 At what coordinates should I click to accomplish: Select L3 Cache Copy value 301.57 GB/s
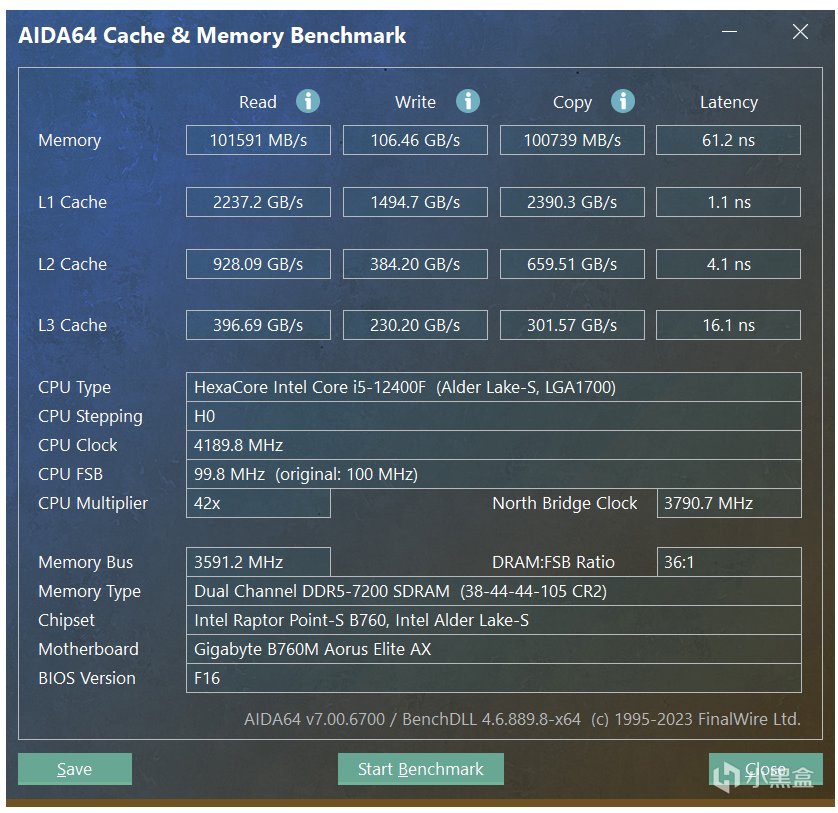[572, 325]
